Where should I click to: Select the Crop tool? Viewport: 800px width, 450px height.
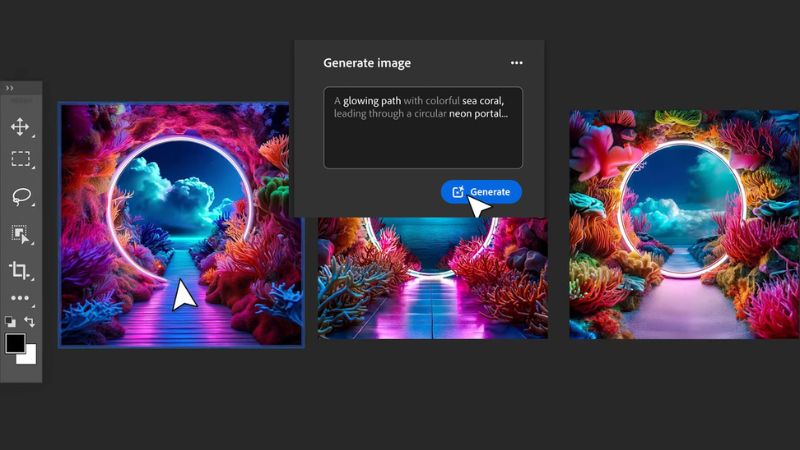(x=19, y=270)
